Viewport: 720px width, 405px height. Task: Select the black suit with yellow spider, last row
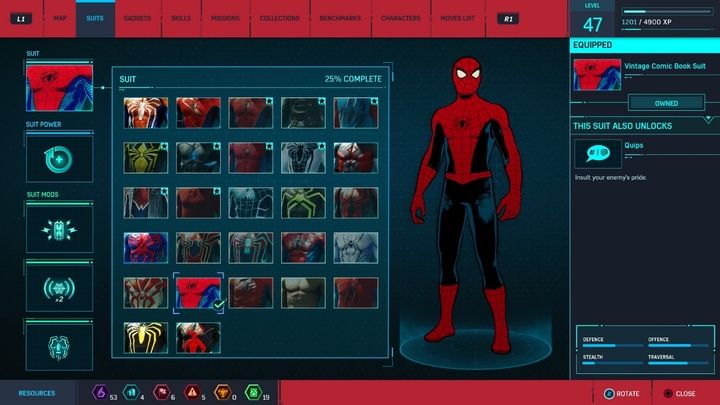coord(146,338)
